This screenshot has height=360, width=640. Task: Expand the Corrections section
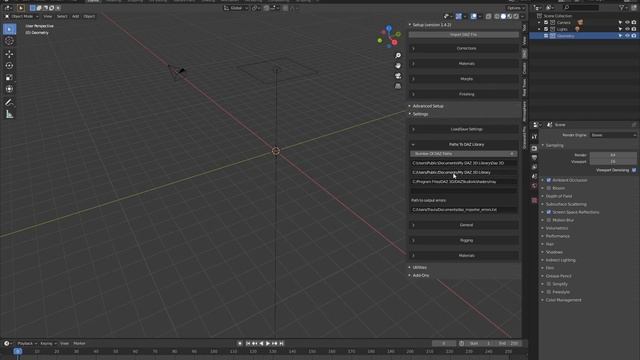tap(464, 48)
